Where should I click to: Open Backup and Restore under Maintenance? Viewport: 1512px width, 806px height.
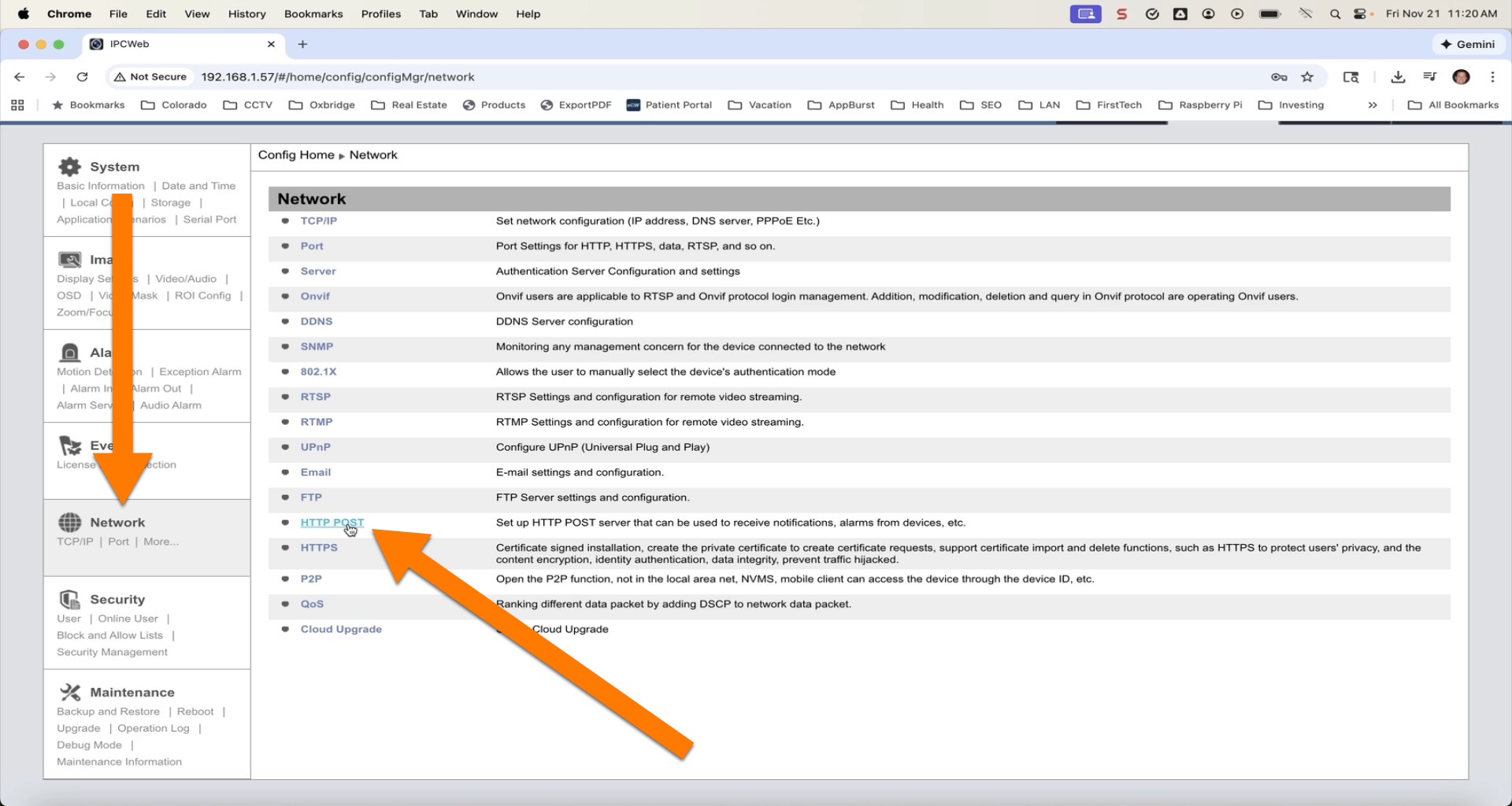click(108, 712)
